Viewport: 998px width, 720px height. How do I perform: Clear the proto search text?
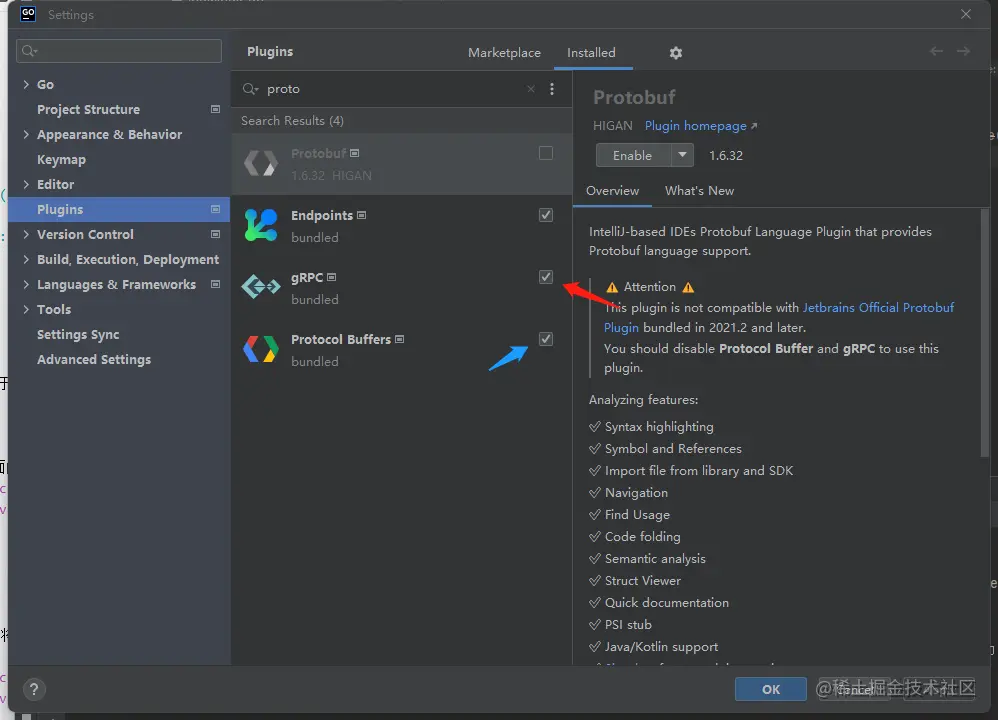tap(531, 89)
